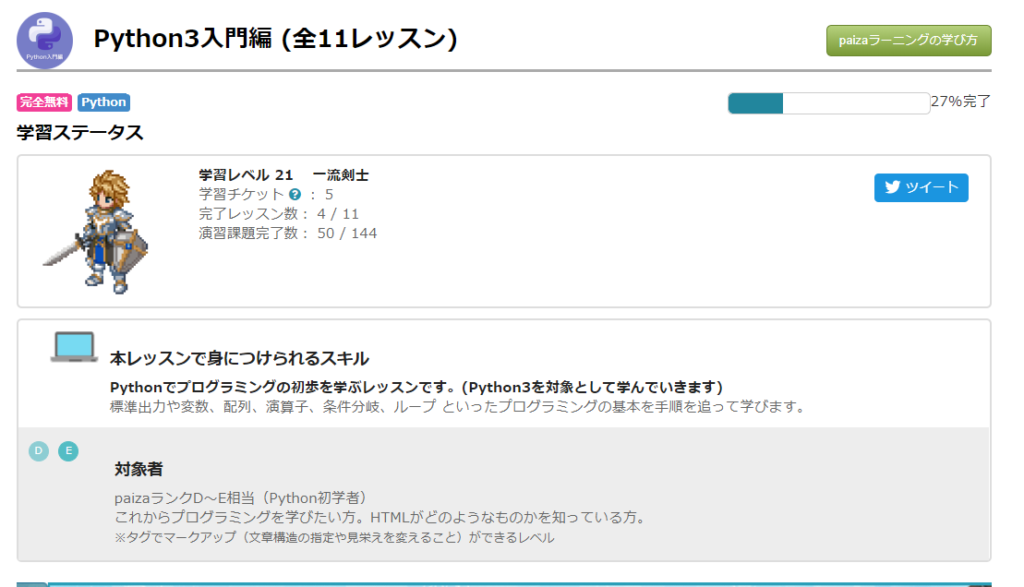Click the ※タグでマークアップ note line
The width and height of the screenshot is (1024, 587).
click(x=334, y=537)
